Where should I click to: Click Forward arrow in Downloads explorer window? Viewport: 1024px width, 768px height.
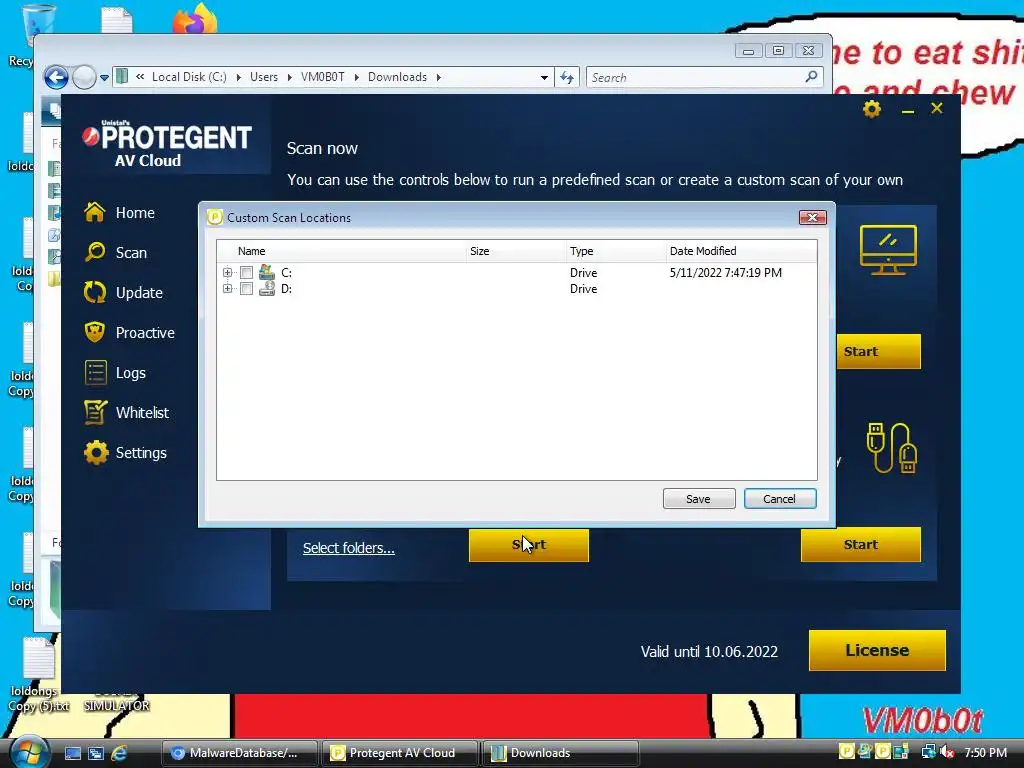[x=84, y=77]
